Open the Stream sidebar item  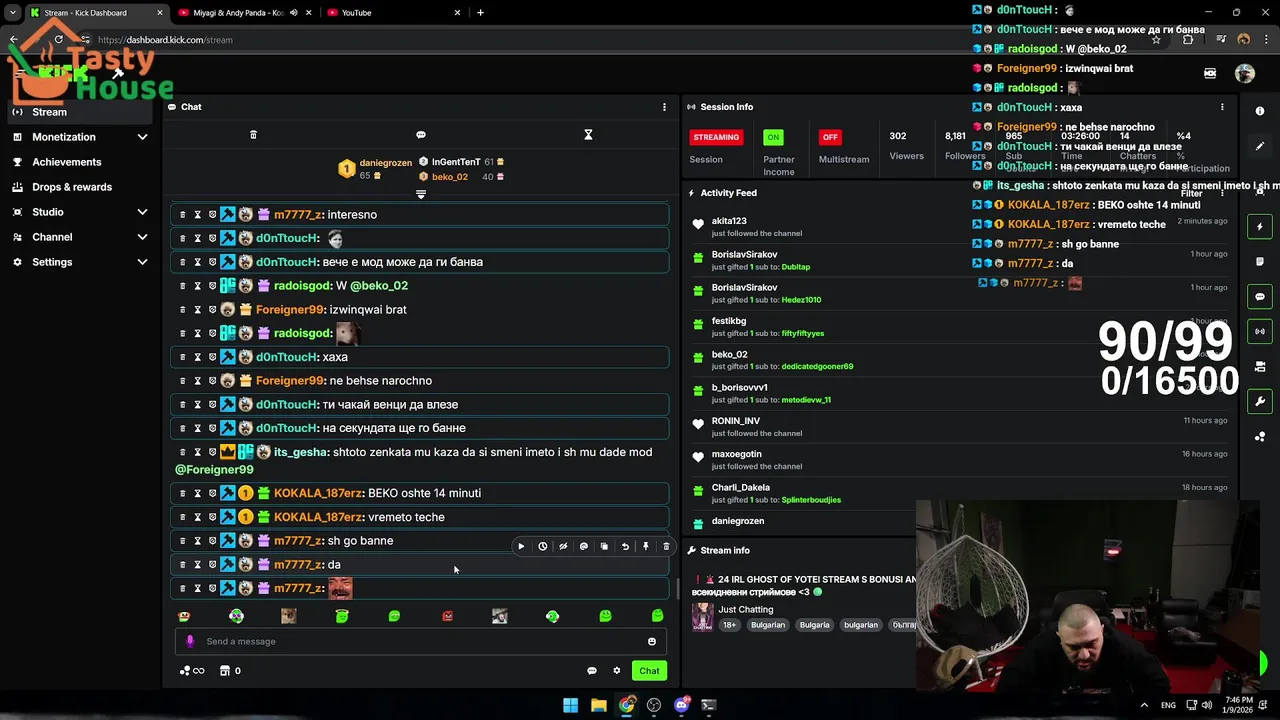80,112
